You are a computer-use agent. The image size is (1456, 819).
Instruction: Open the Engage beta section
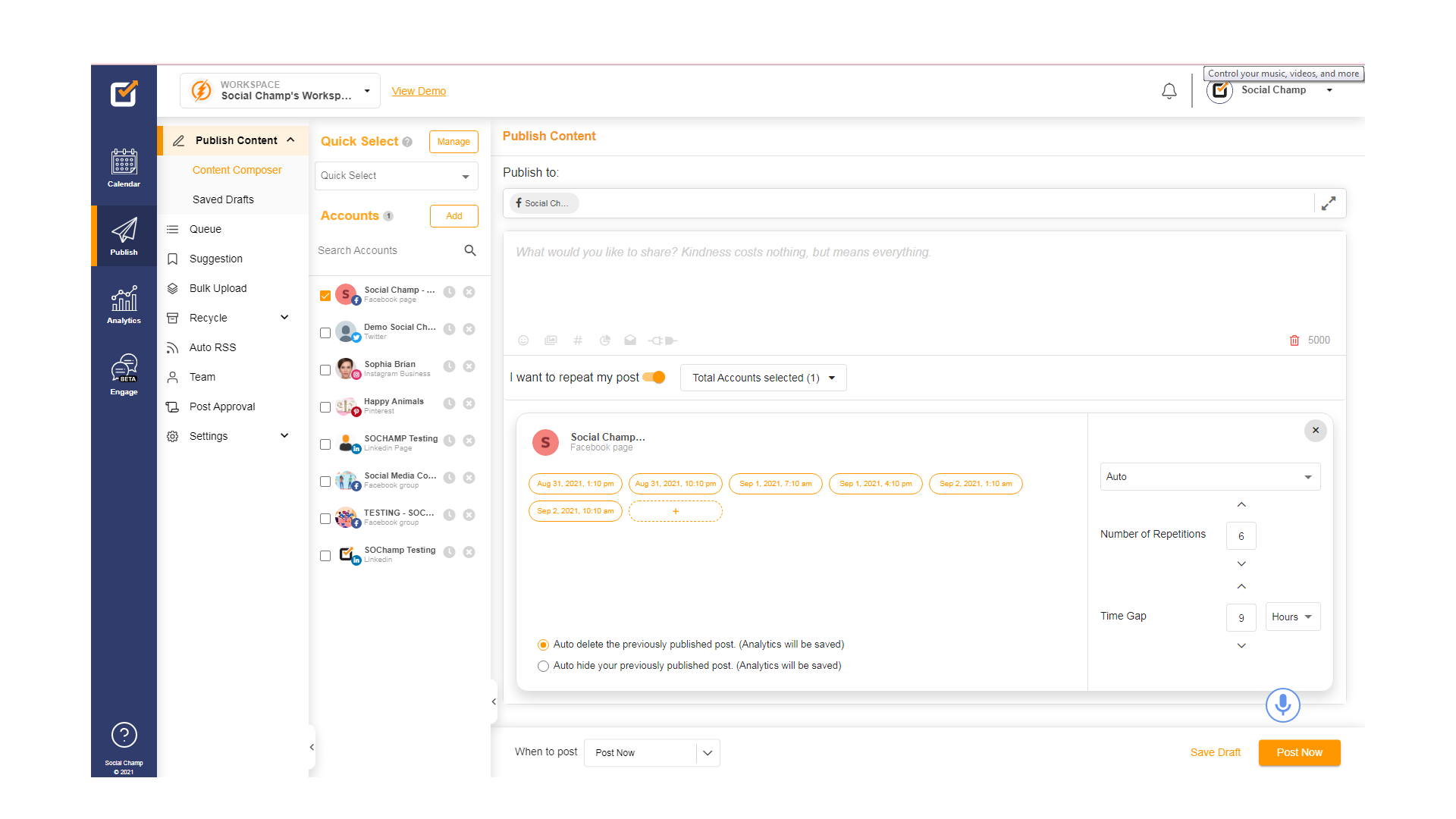(124, 375)
